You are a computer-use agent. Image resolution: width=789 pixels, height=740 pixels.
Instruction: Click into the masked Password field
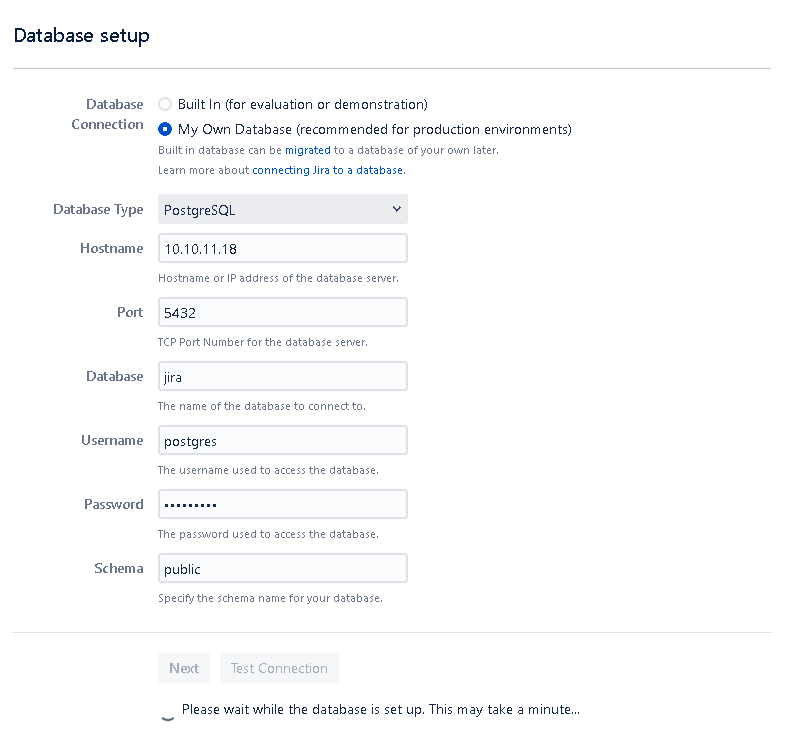(x=283, y=504)
